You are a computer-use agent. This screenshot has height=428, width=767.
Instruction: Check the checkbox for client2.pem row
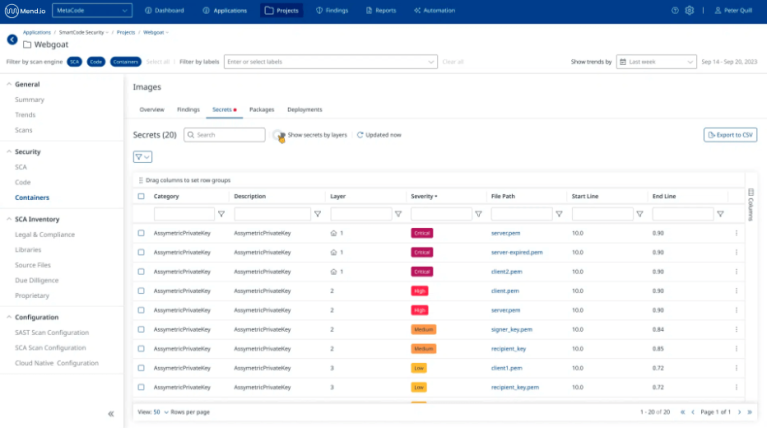[141, 271]
